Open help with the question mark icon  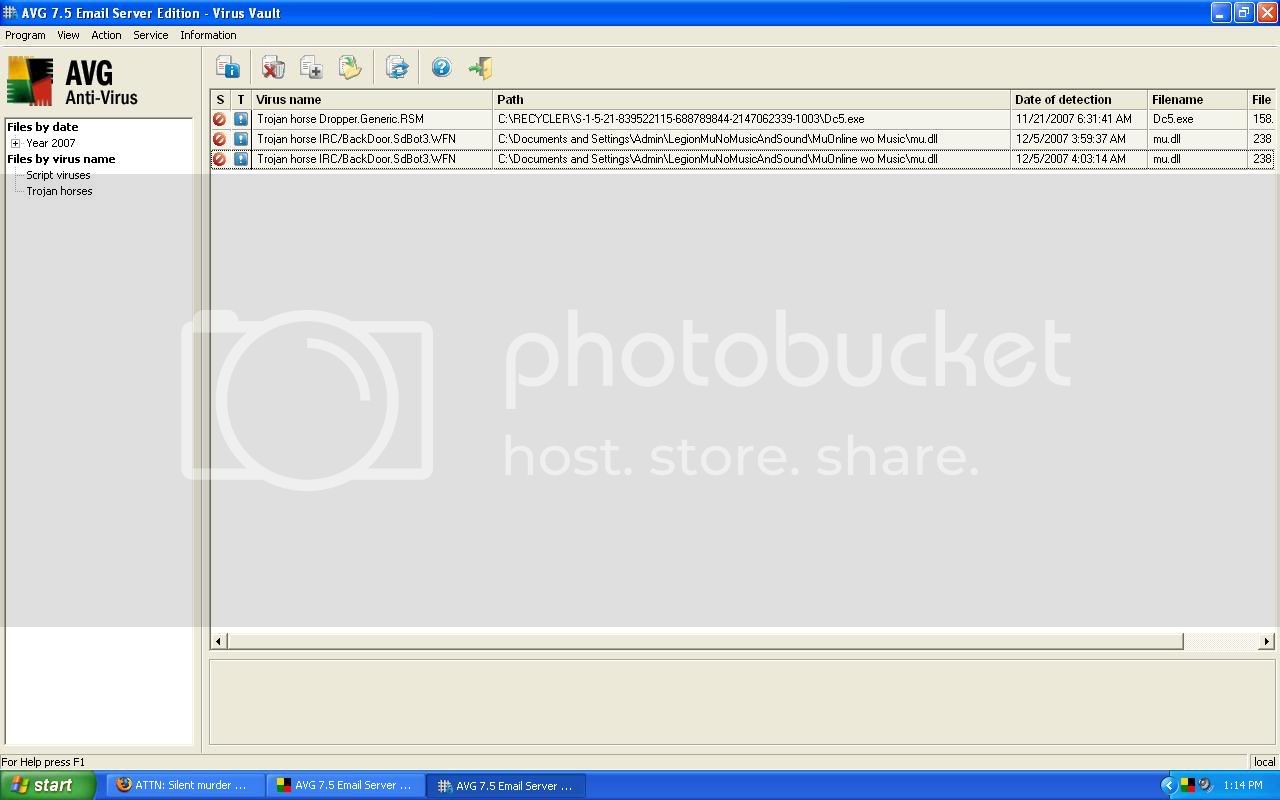point(441,68)
